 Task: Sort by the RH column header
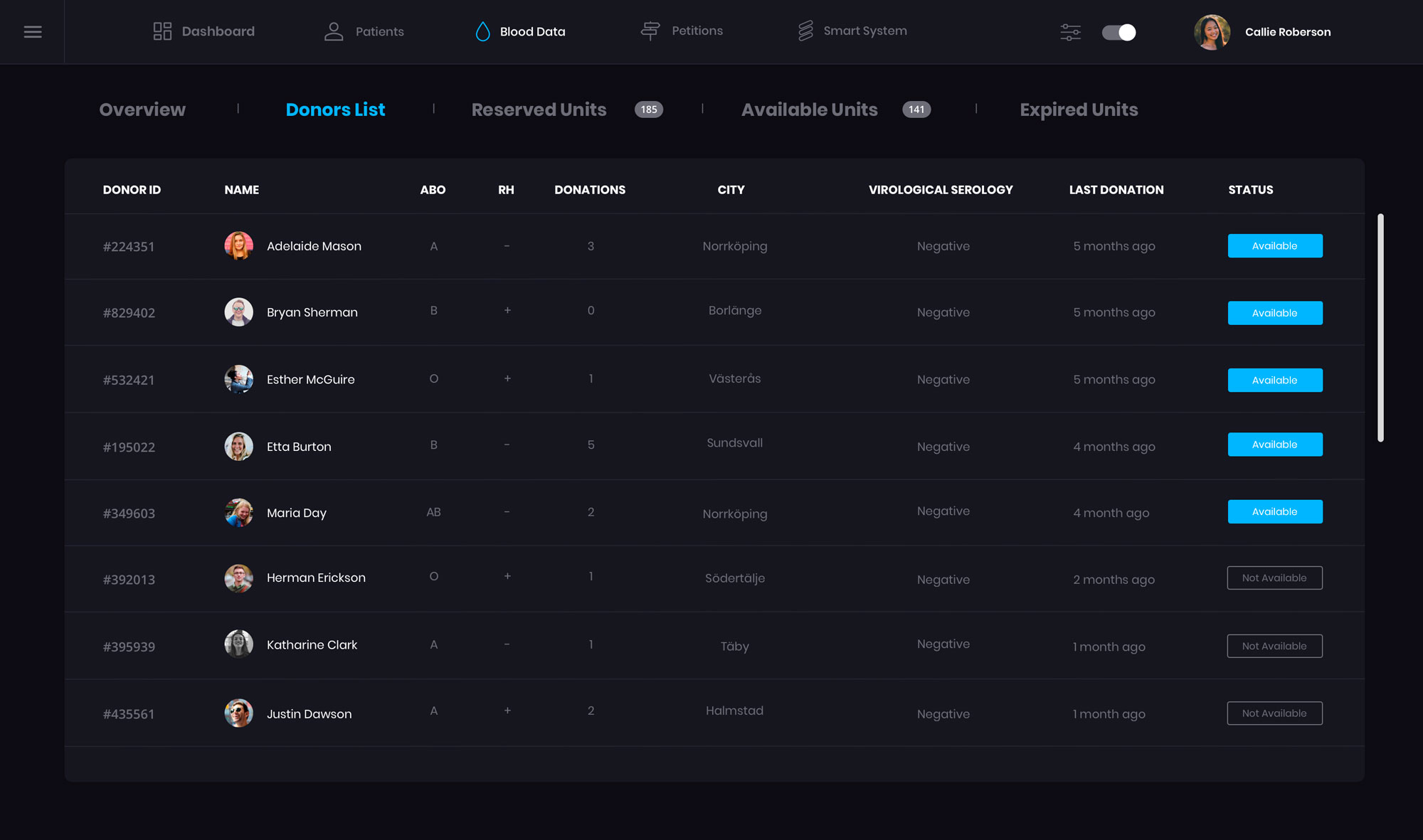[506, 190]
